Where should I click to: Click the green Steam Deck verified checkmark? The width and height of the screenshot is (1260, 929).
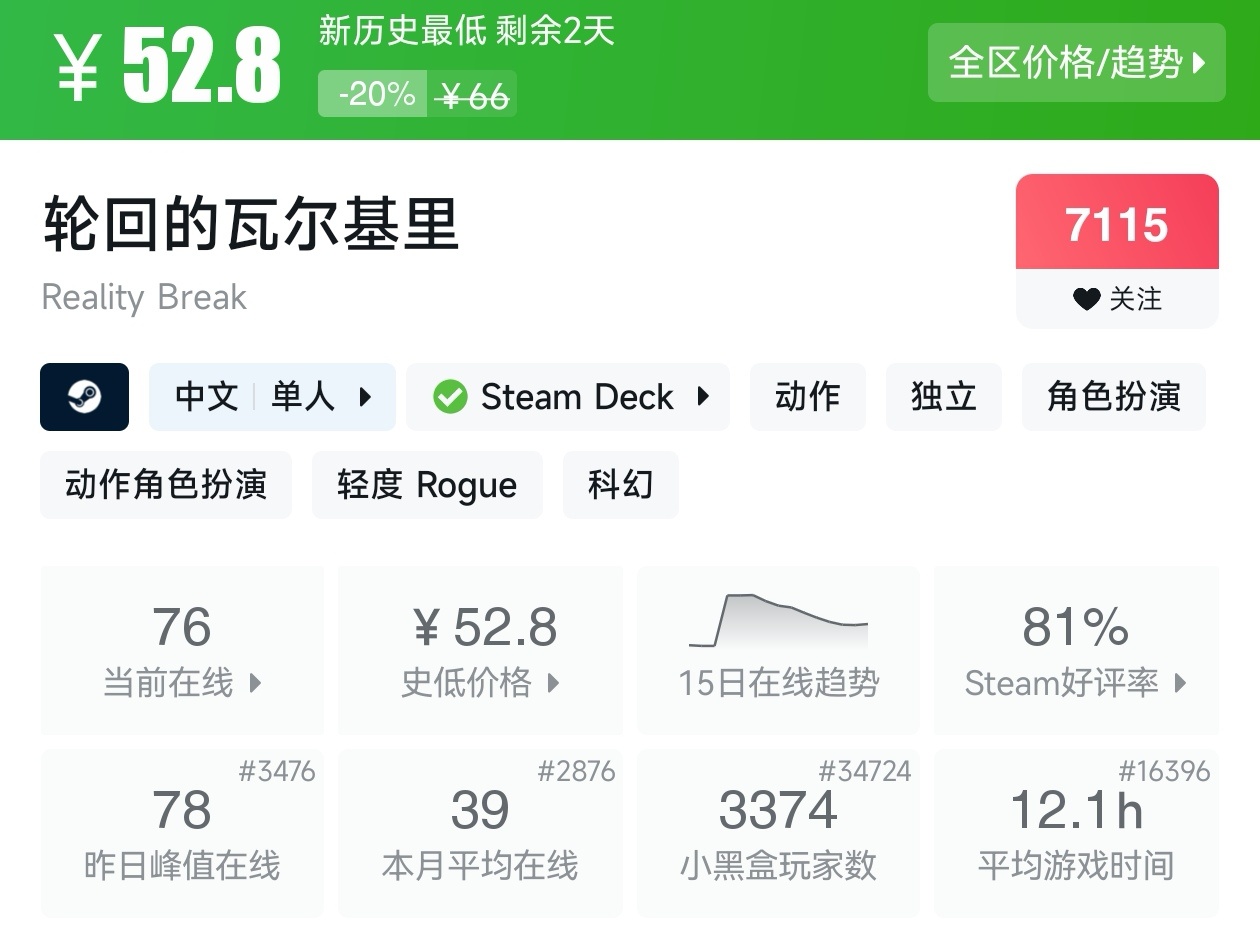point(450,397)
